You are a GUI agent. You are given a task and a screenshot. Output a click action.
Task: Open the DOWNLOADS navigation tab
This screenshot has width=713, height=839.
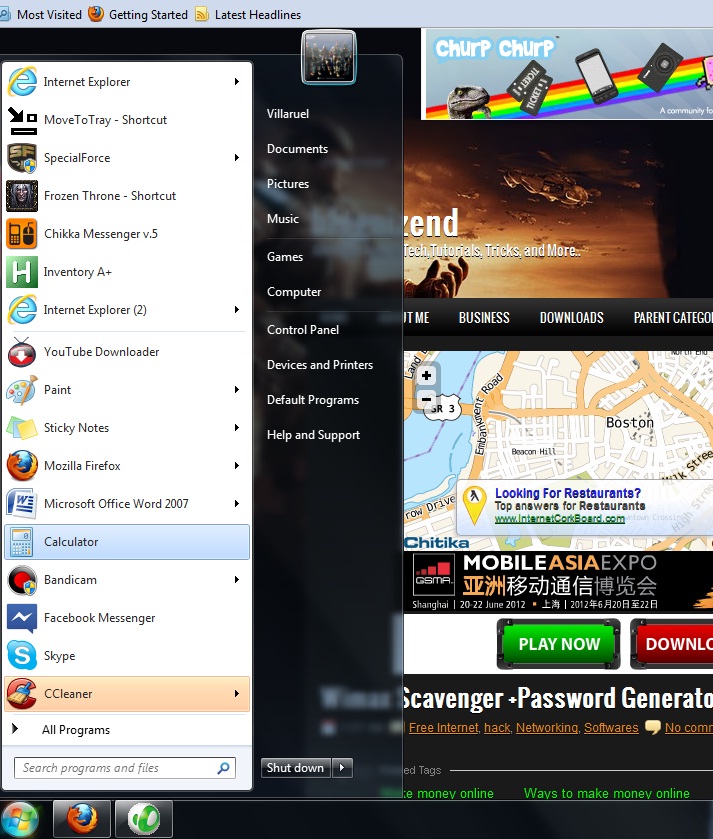571,318
